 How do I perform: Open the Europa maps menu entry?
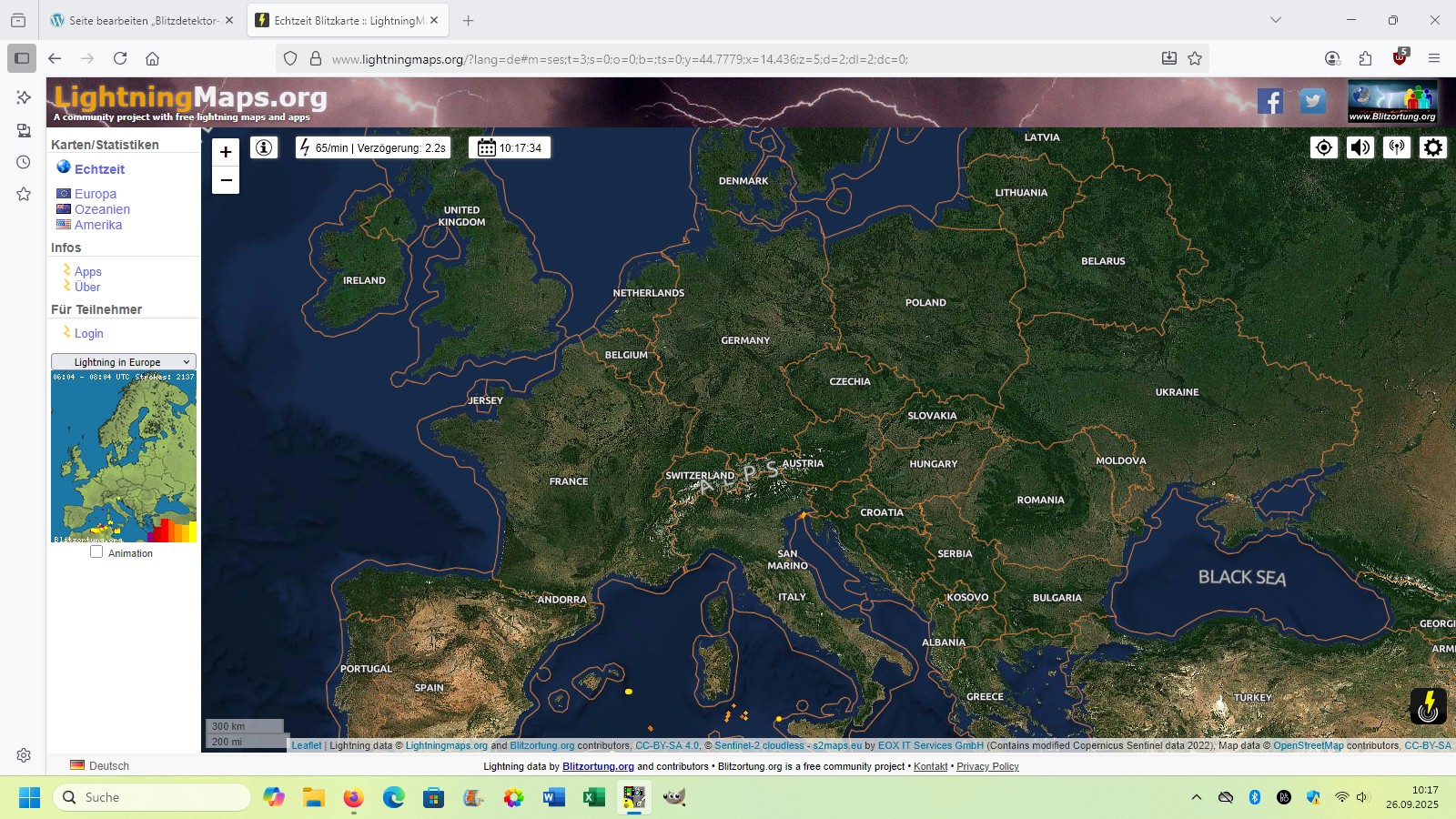(96, 194)
